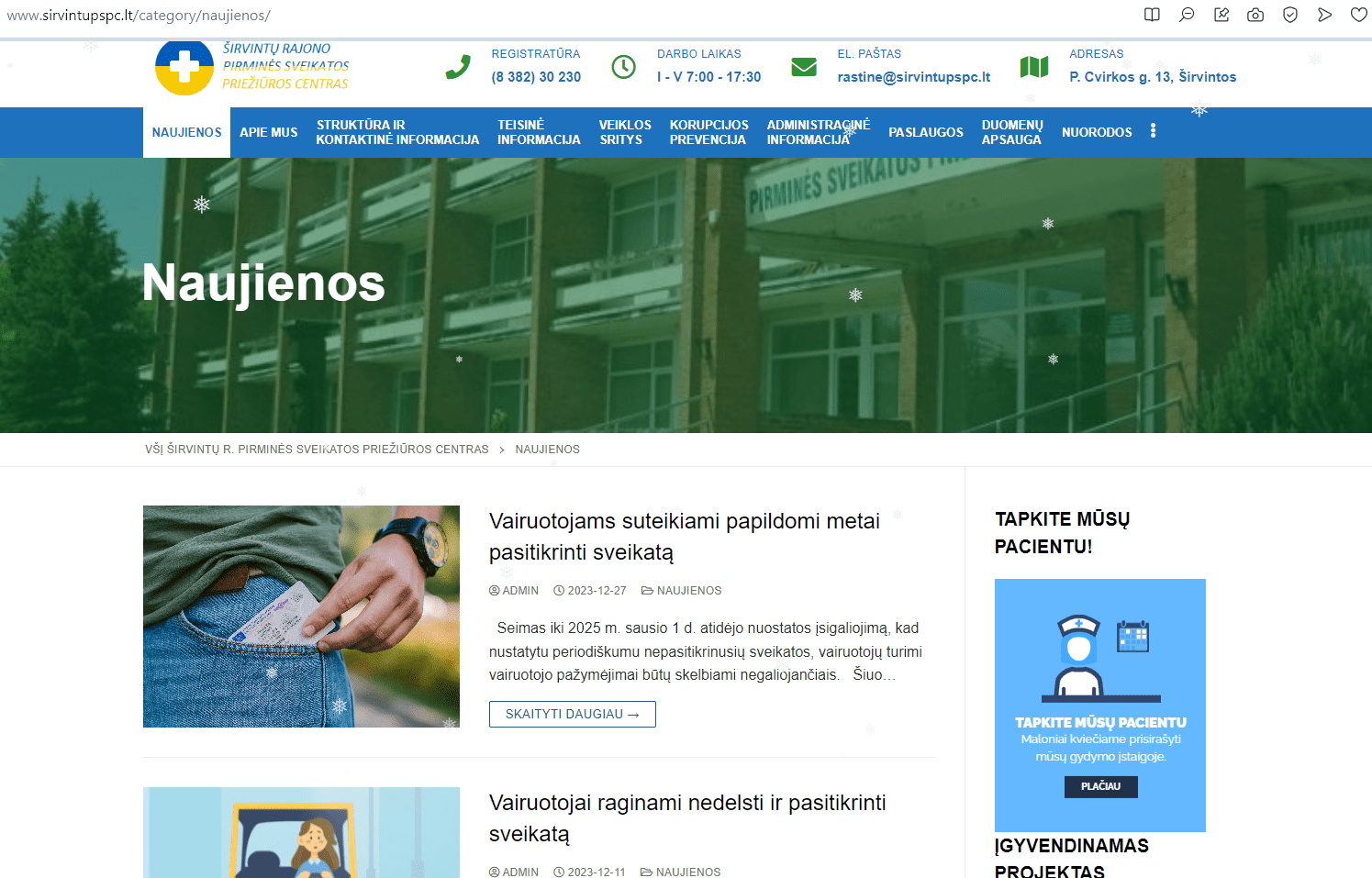Click the Skaityti daugiau button
The height and width of the screenshot is (878, 1372).
(572, 714)
